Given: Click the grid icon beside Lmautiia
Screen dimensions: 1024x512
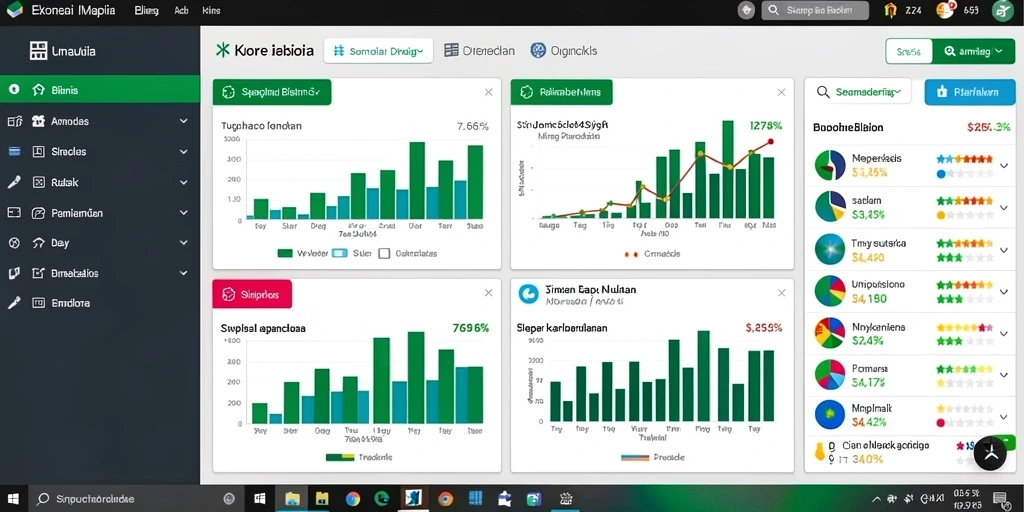Looking at the screenshot, I should point(39,51).
